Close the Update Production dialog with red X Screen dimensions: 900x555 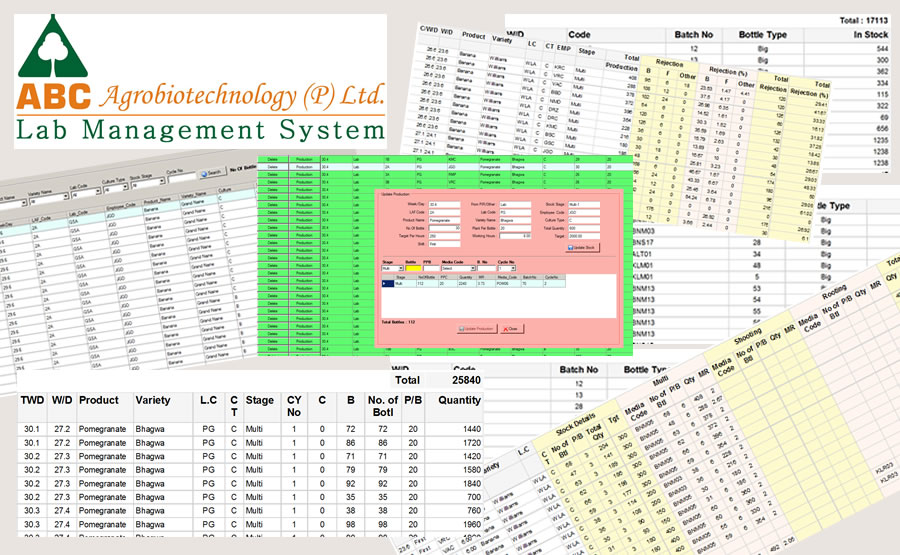pos(512,329)
